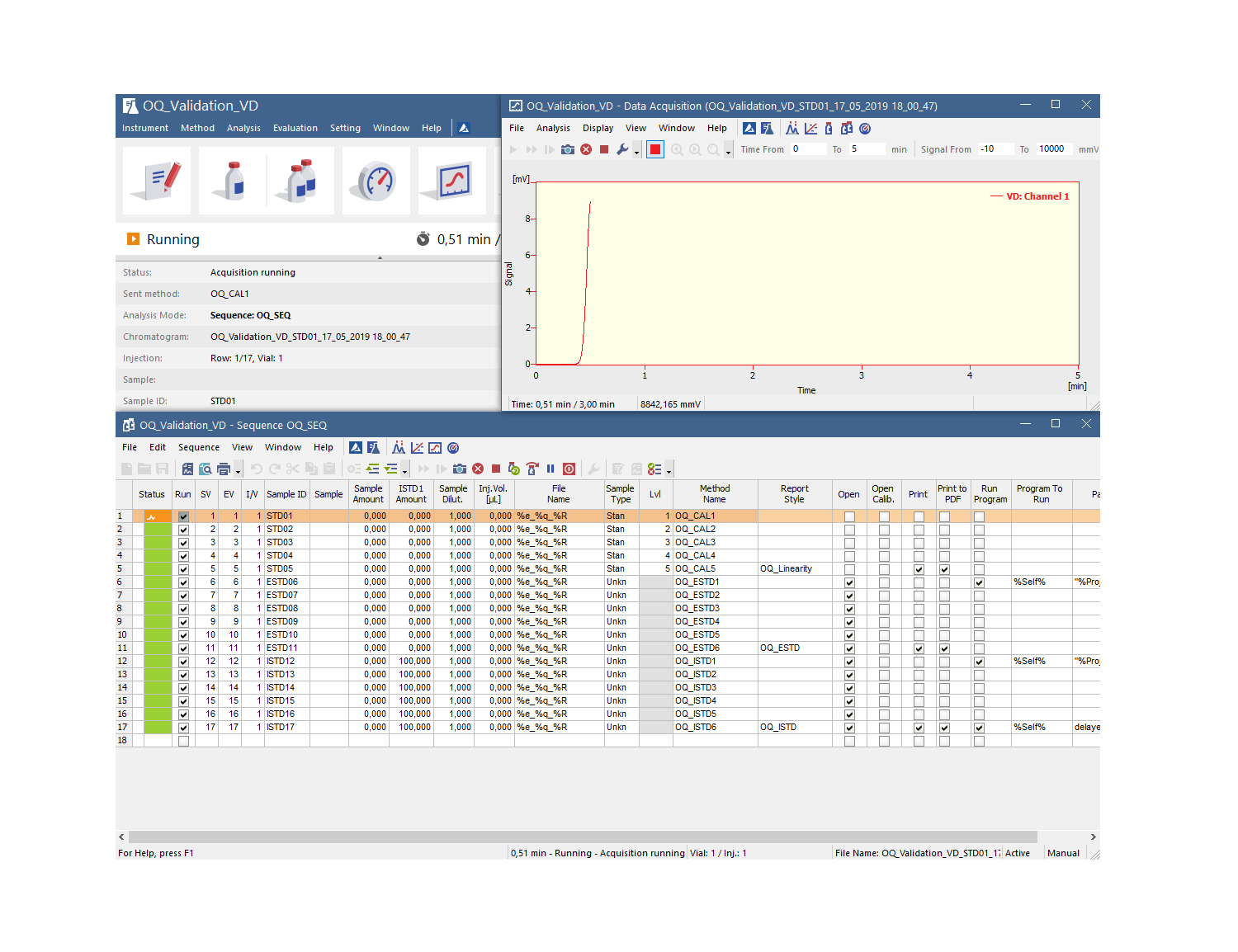Click the camera snapshot icon in Sequence toolbar
Image resolution: width=1238 pixels, height=952 pixels.
pos(460,469)
